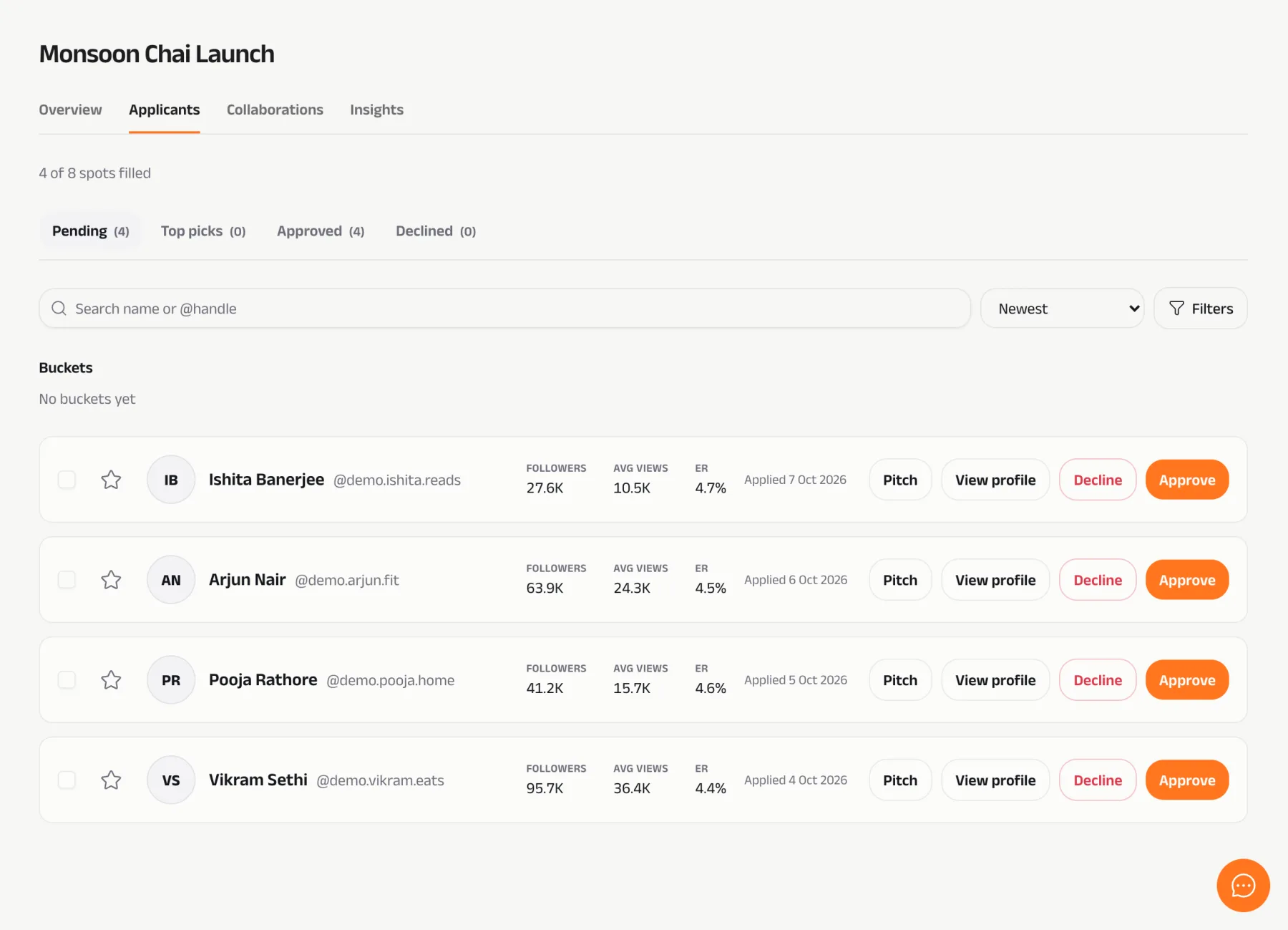This screenshot has height=930, width=1288.
Task: View profile of Ishita Banerjee
Action: (x=995, y=480)
